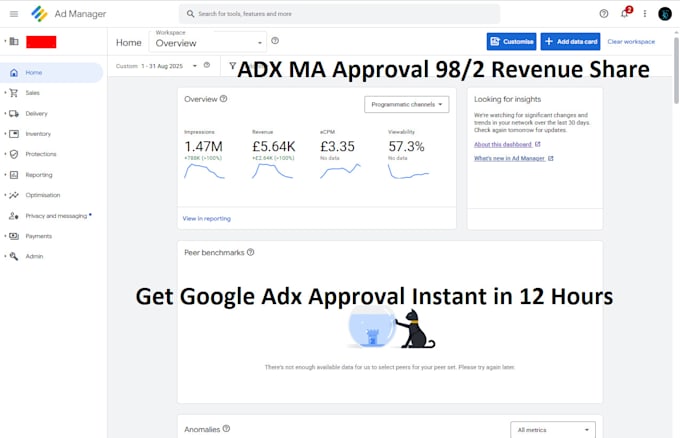This screenshot has height=438, width=680.
Task: Click help icon next to date range
Action: pyautogui.click(x=207, y=65)
